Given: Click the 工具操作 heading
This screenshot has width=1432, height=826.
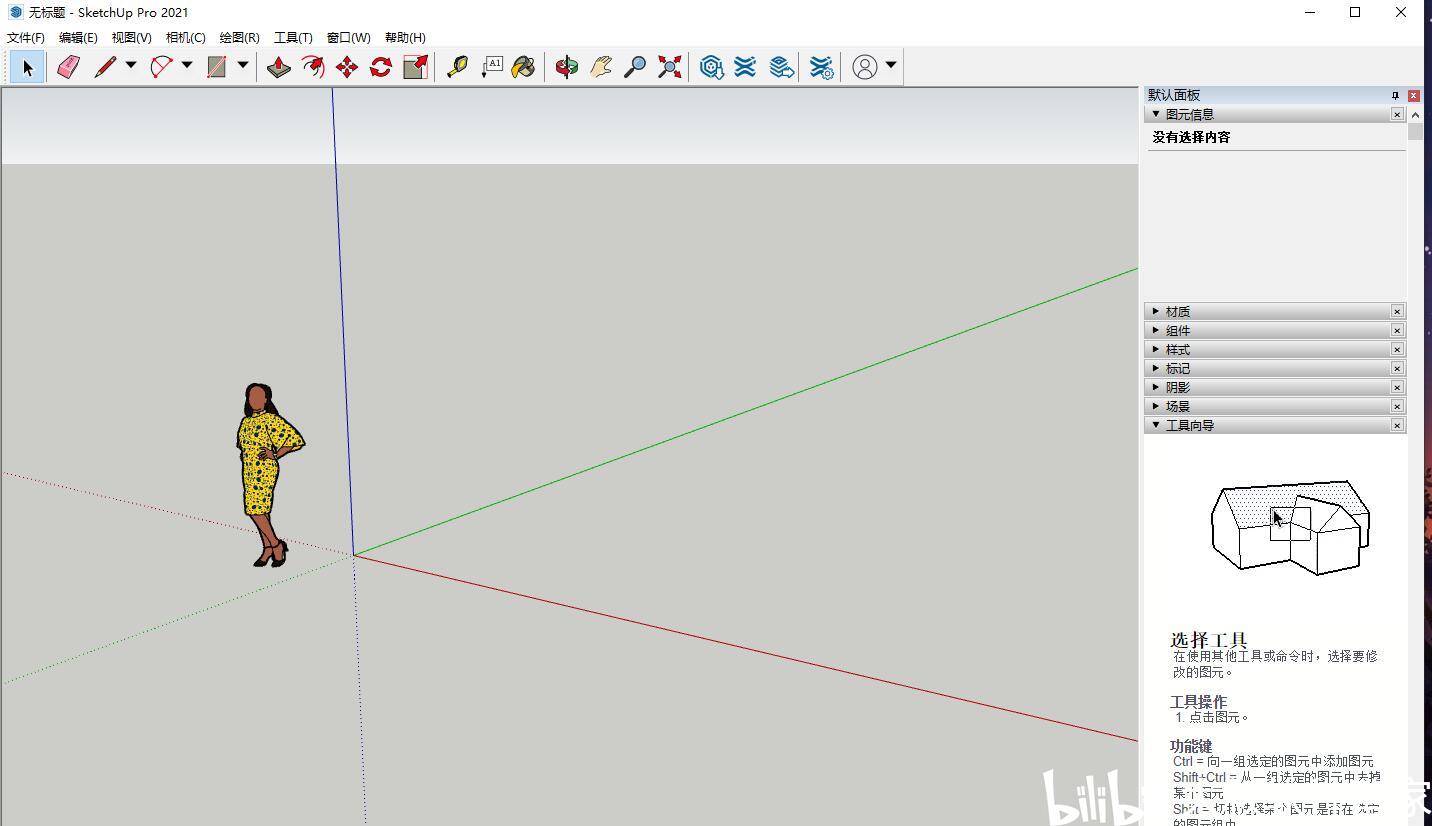Looking at the screenshot, I should click(x=1198, y=702).
